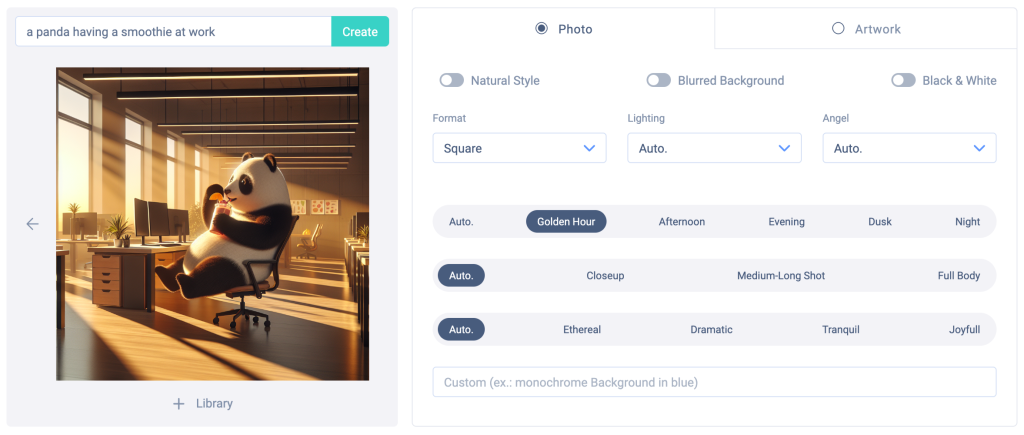Click the prompt text input field
Screen dimensions: 1024x435
coord(174,32)
